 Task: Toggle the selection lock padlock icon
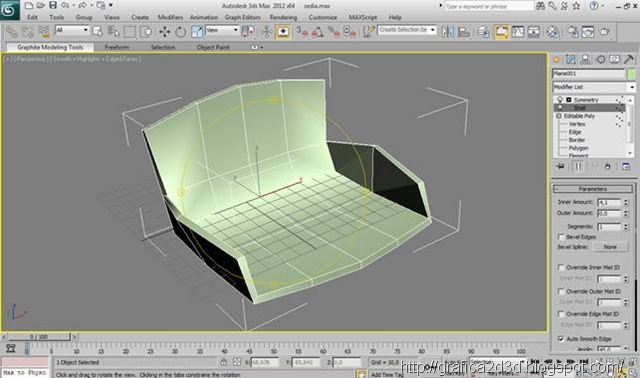click(x=224, y=362)
